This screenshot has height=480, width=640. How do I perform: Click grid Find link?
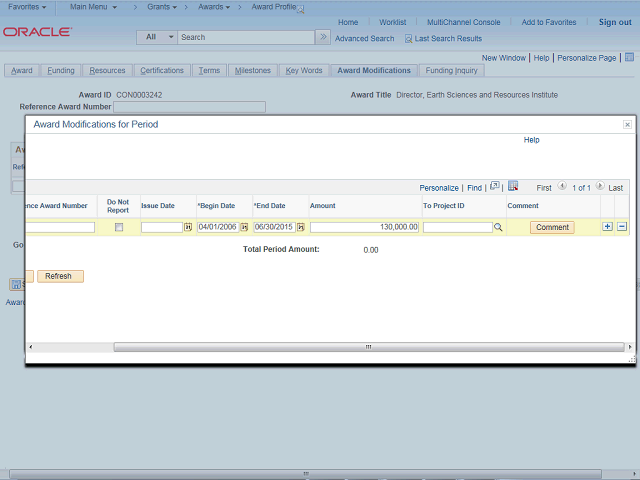pos(474,188)
